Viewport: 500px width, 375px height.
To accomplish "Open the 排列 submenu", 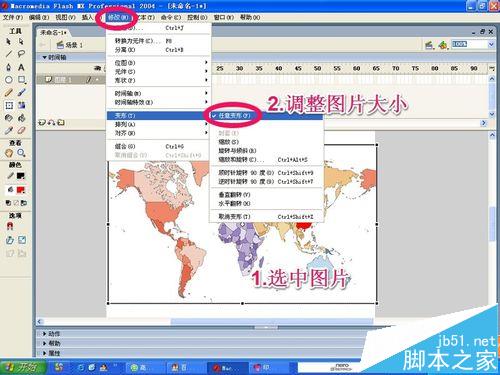I will click(159, 124).
